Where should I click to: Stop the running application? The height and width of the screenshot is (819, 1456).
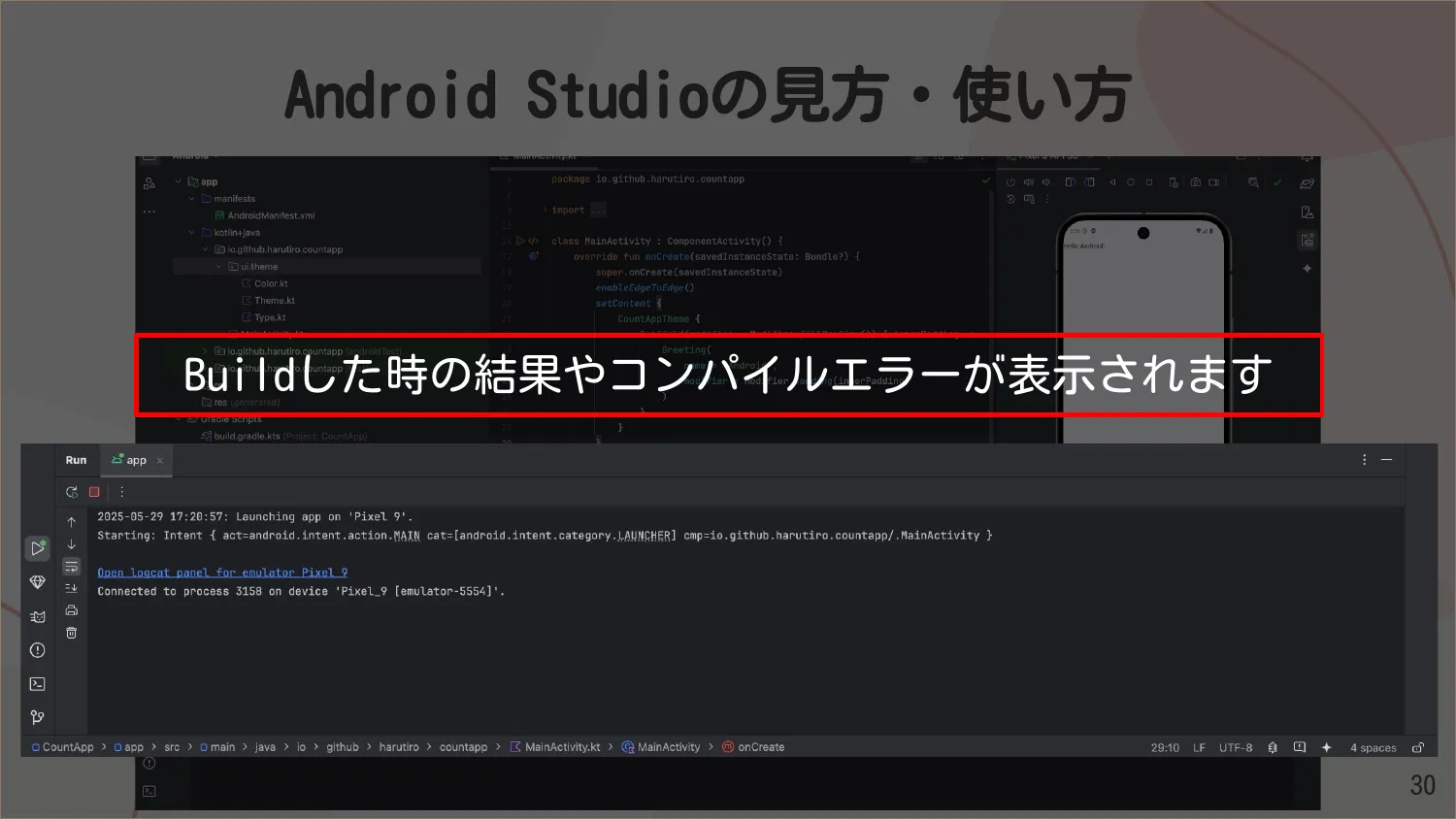[x=93, y=491]
